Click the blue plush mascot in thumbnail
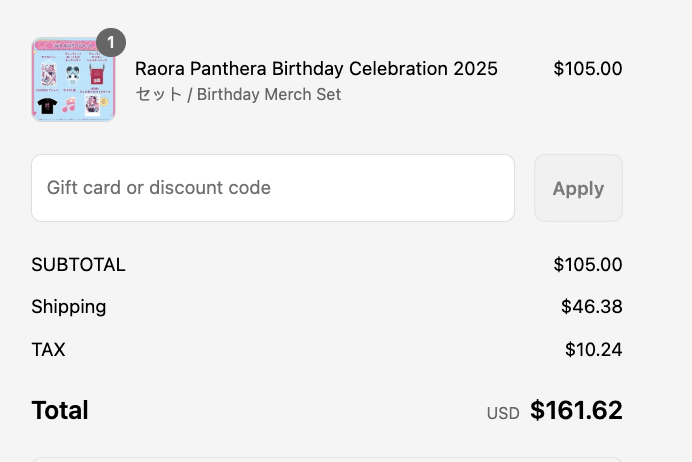 click(x=73, y=73)
